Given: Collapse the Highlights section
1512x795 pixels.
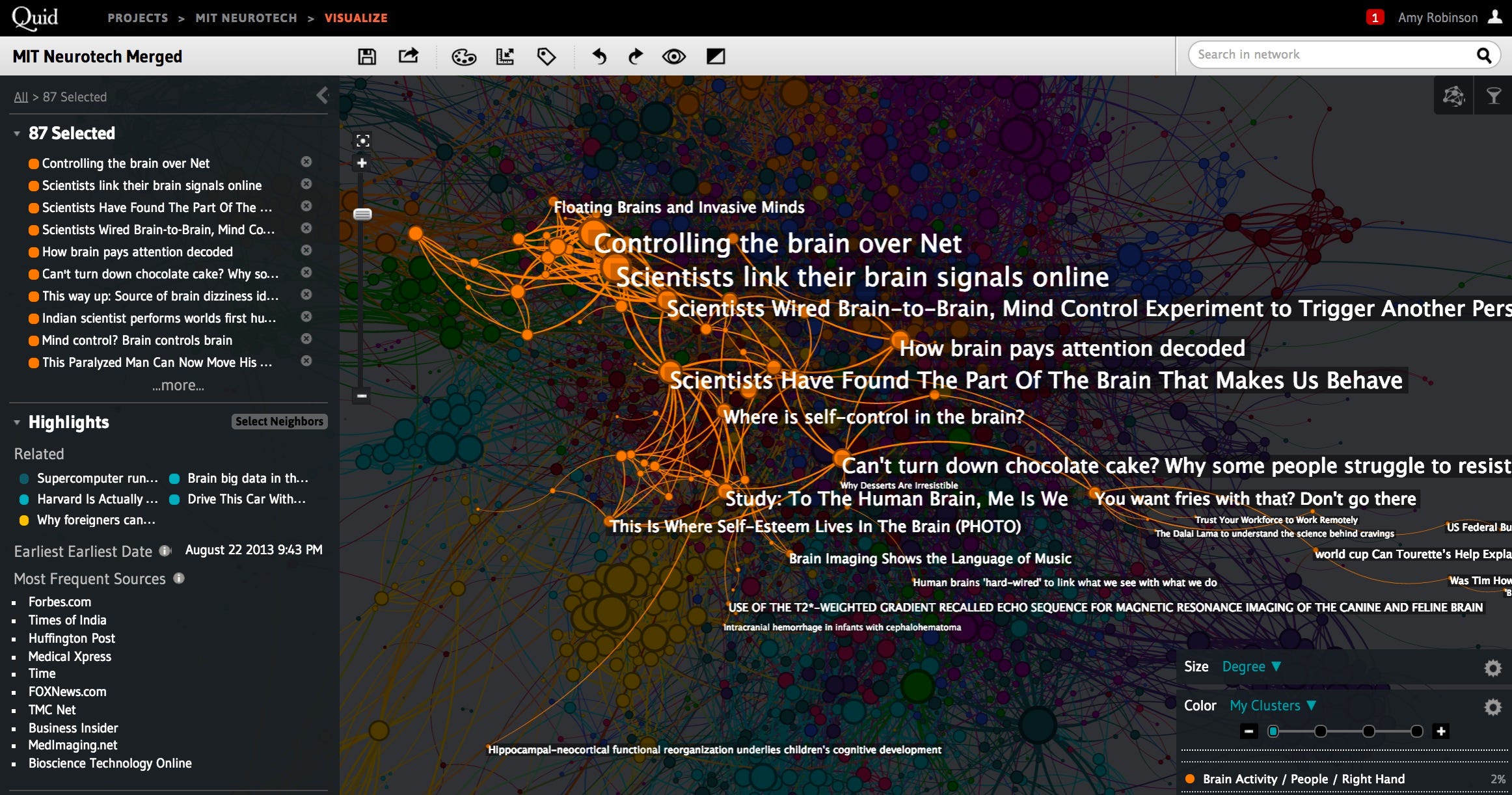Looking at the screenshot, I should pos(18,422).
